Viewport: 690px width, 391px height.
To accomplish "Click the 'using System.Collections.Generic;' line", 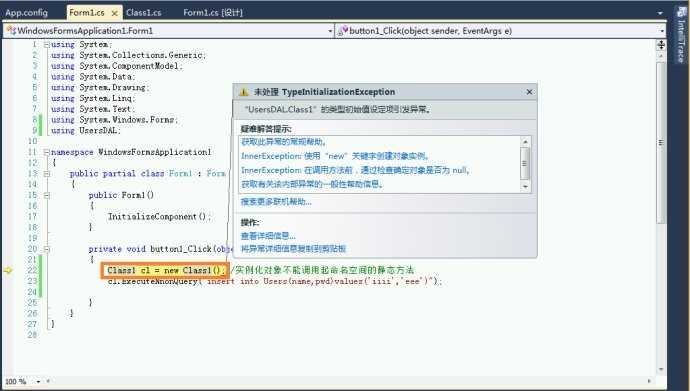I will coord(128,55).
